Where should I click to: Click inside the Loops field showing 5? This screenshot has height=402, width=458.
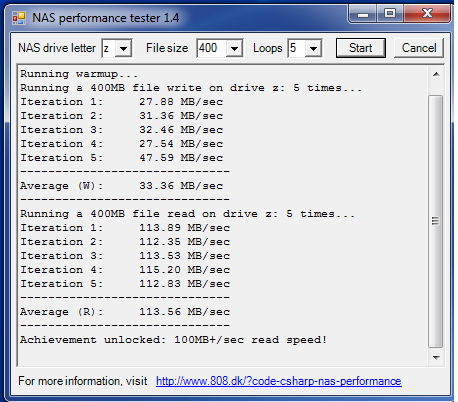(297, 49)
